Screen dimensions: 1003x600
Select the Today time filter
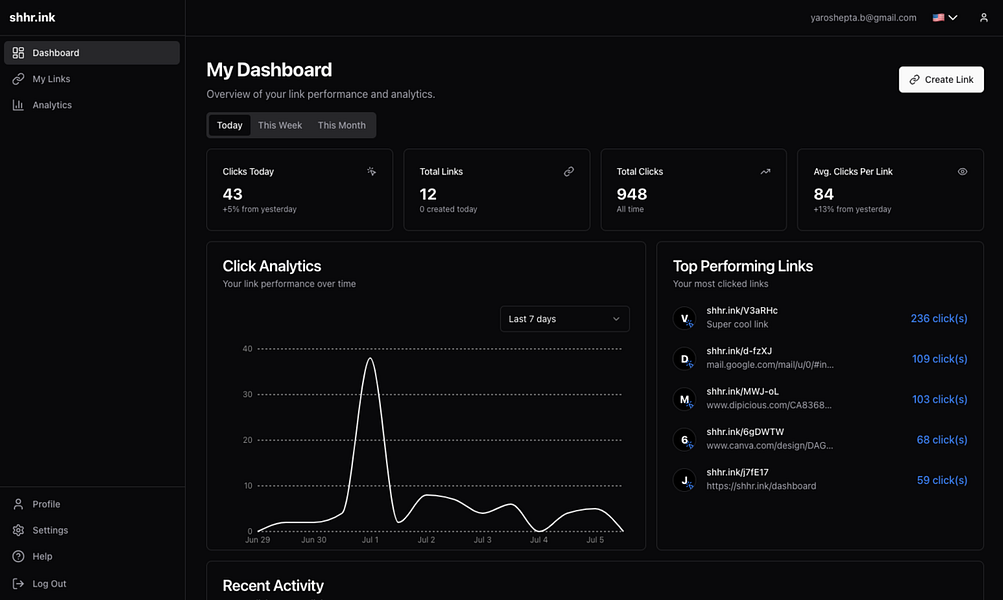229,125
